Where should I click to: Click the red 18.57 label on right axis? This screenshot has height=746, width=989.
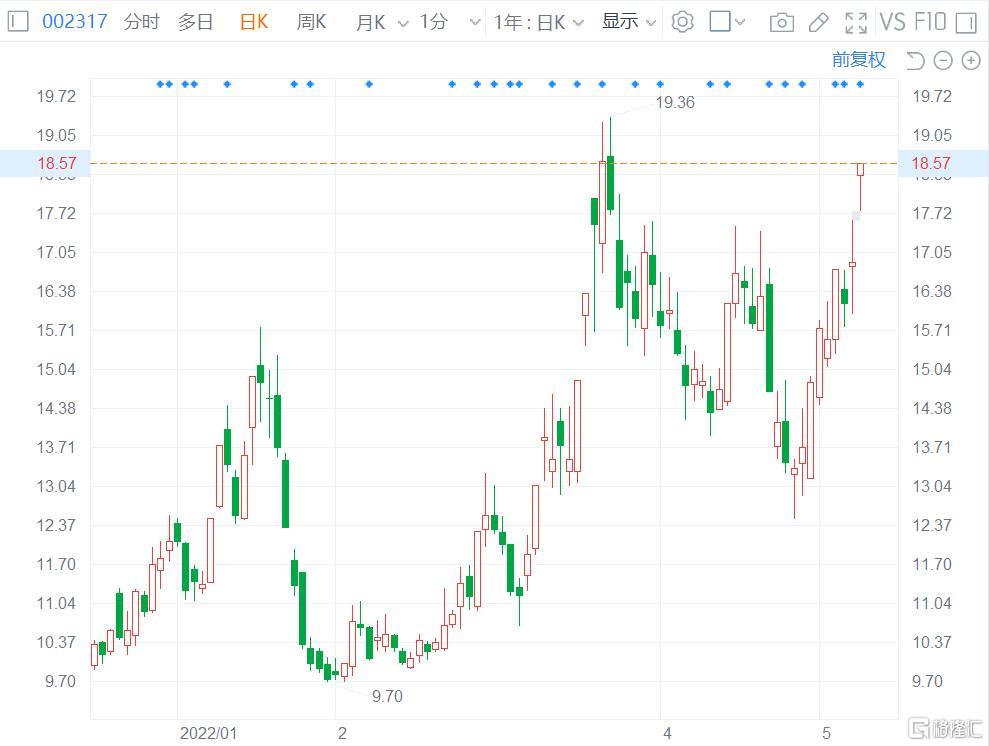click(x=930, y=163)
